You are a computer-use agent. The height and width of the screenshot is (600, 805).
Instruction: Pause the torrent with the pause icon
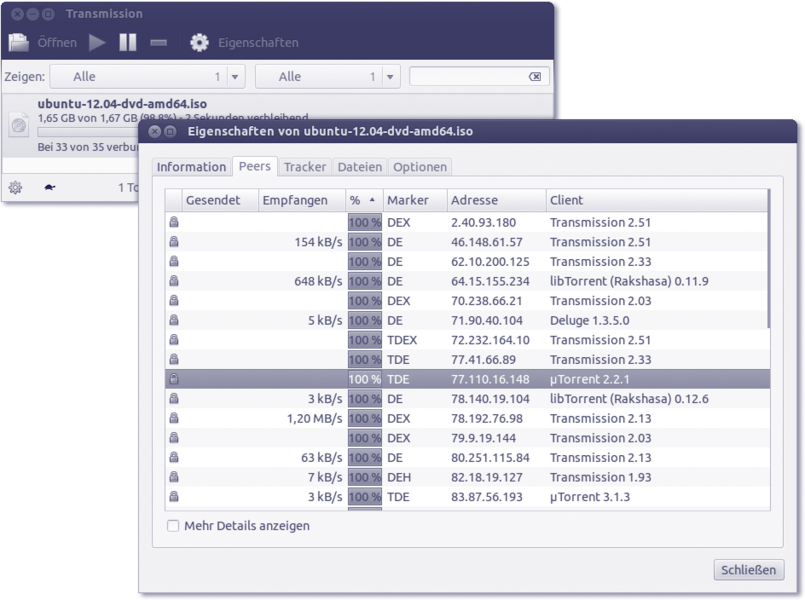click(x=128, y=43)
